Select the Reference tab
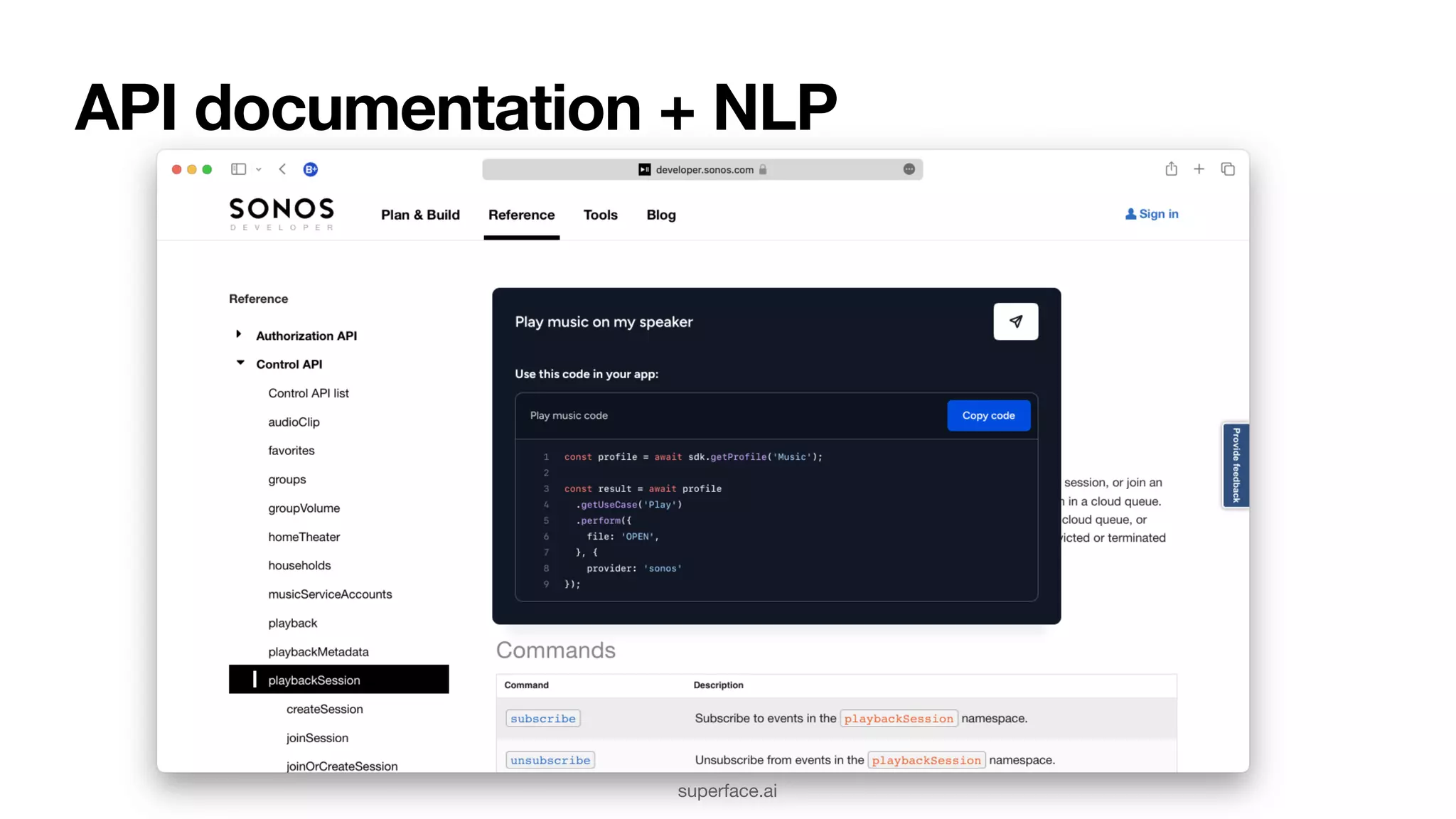 point(521,215)
